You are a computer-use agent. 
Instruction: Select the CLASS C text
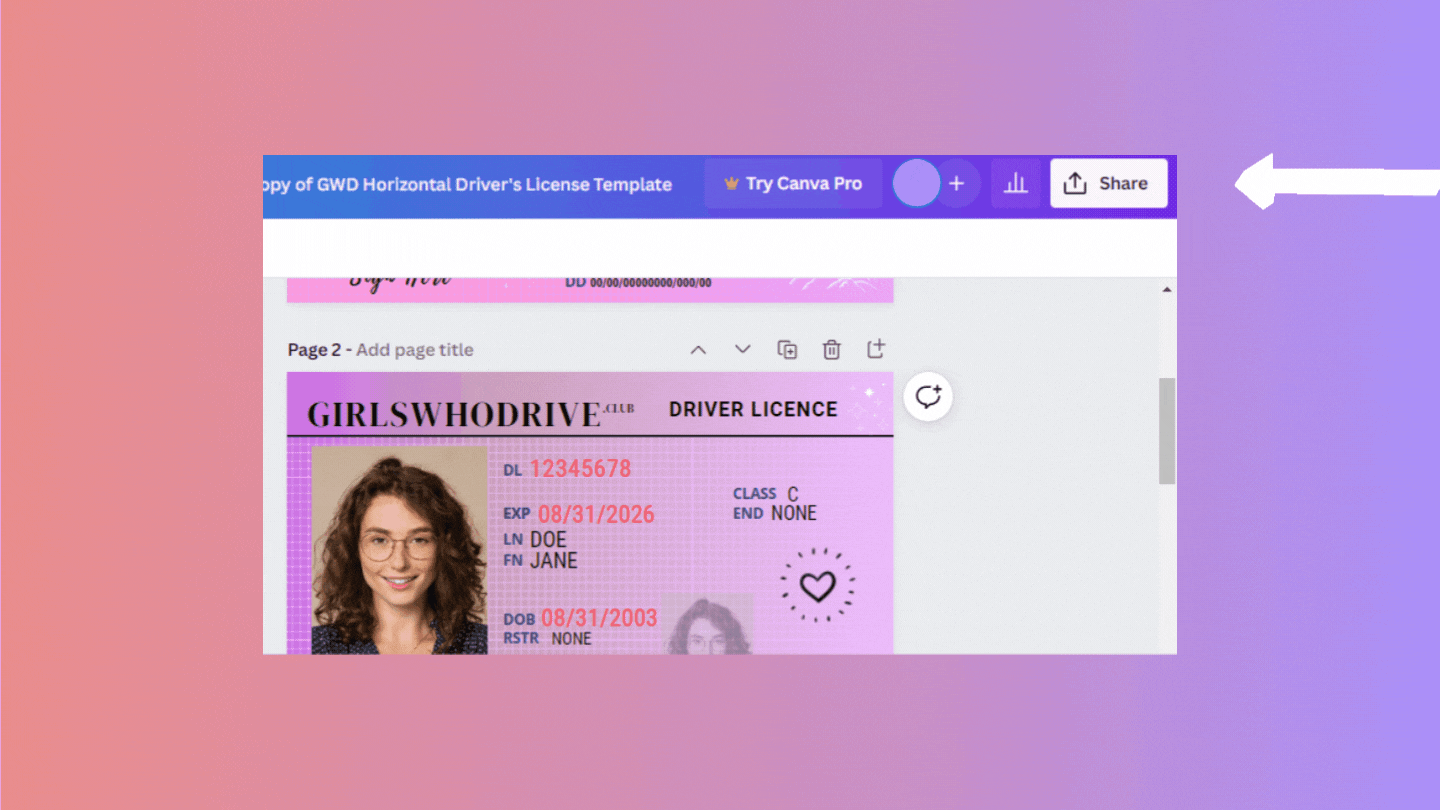pos(766,494)
